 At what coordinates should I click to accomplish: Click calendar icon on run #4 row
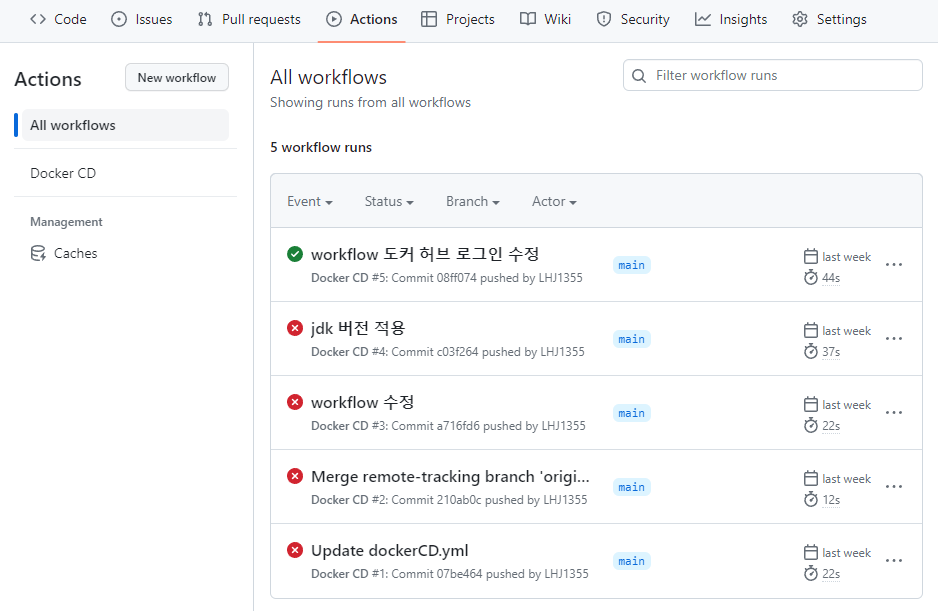click(x=811, y=330)
